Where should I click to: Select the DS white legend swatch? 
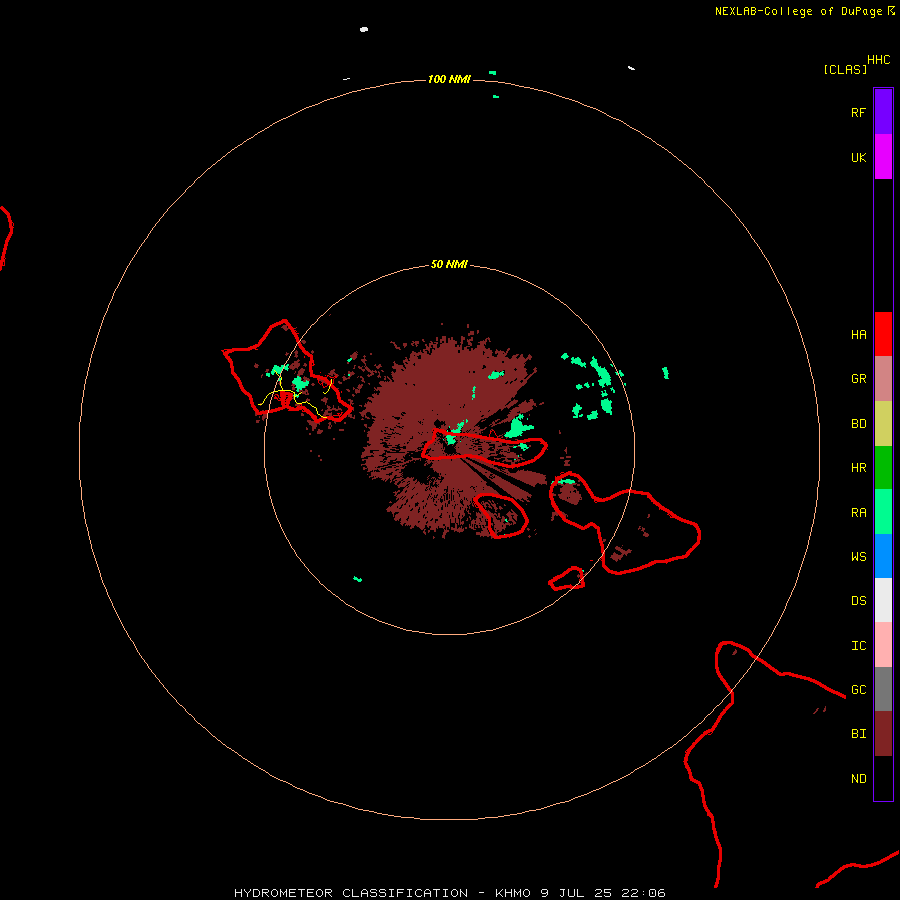(883, 600)
